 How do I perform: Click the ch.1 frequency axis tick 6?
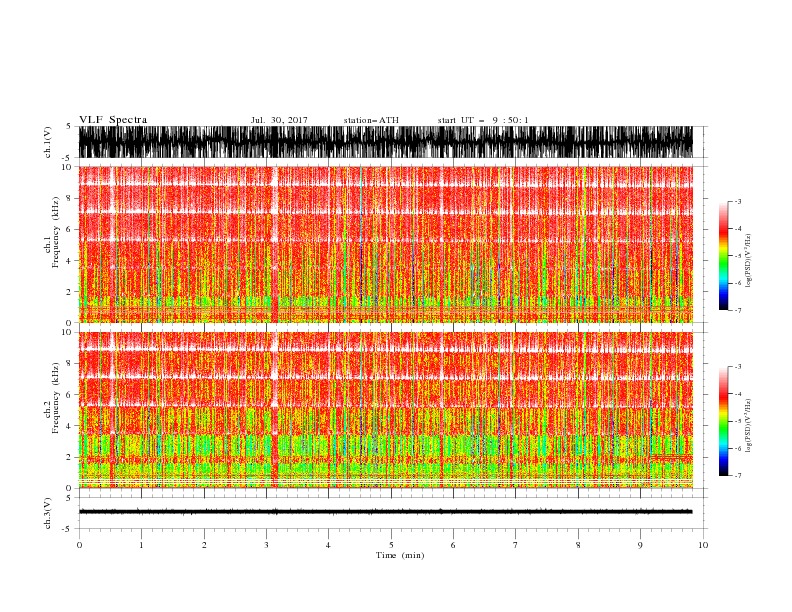click(x=69, y=229)
